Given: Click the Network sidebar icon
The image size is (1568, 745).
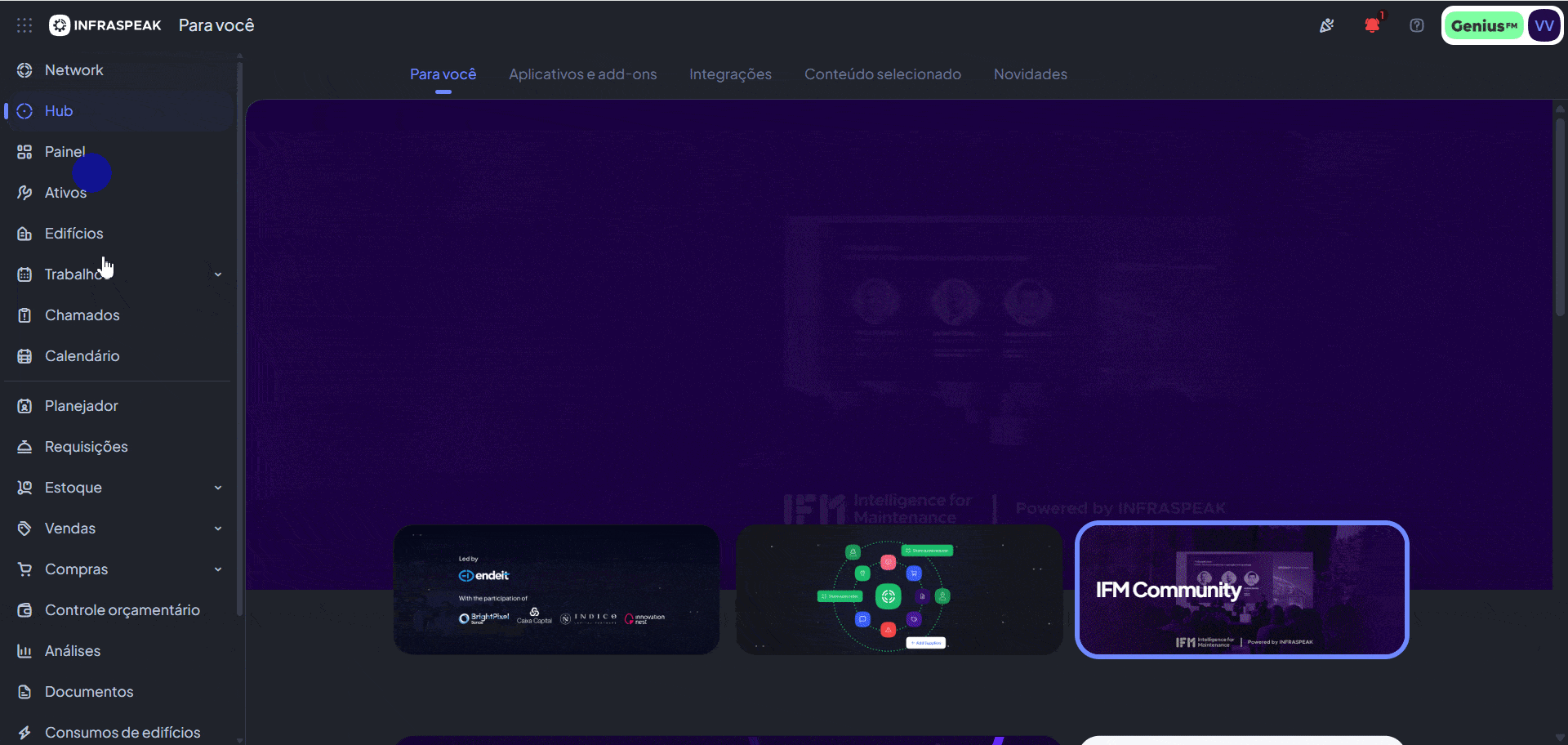Looking at the screenshot, I should tap(24, 70).
